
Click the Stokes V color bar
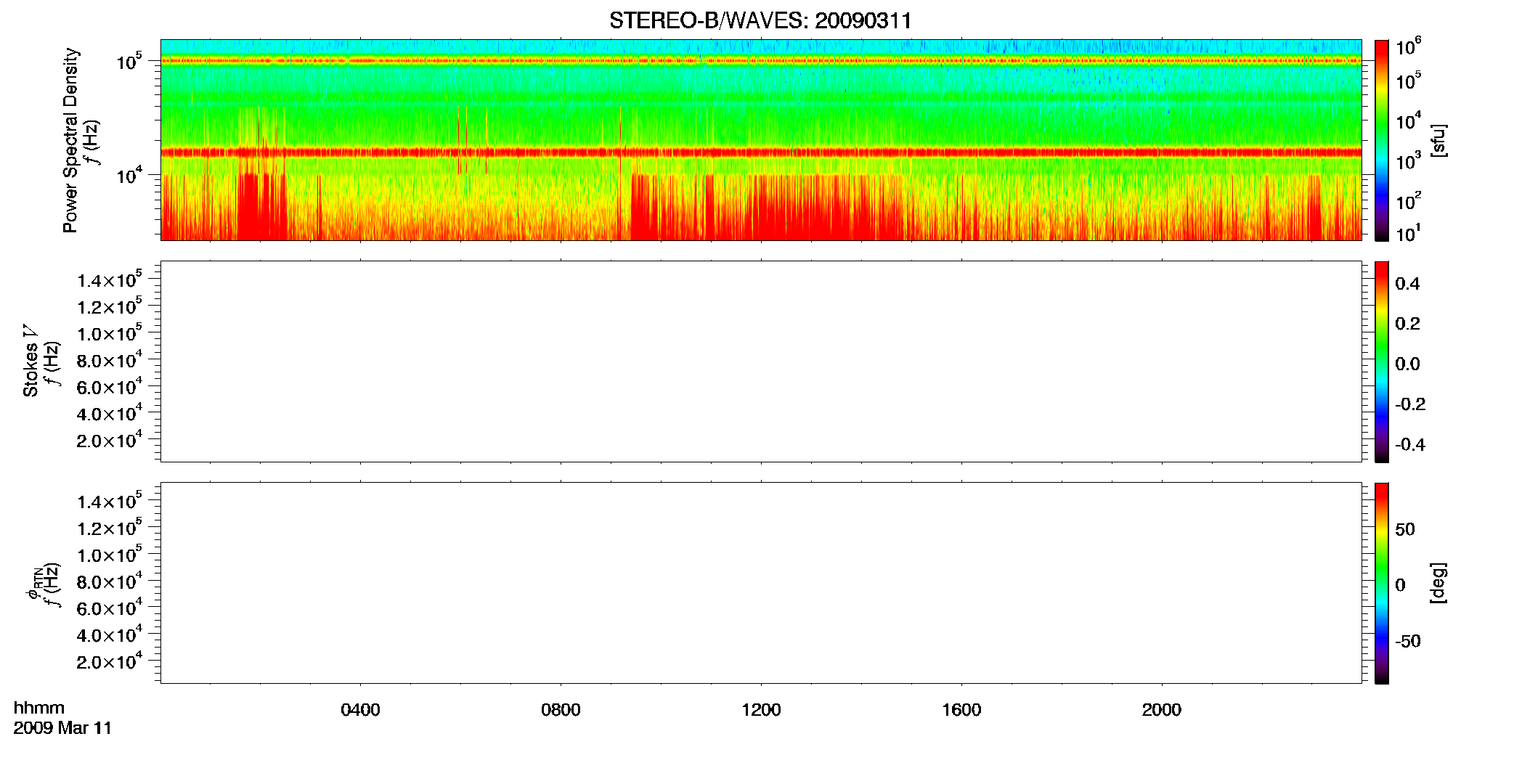tap(1381, 362)
